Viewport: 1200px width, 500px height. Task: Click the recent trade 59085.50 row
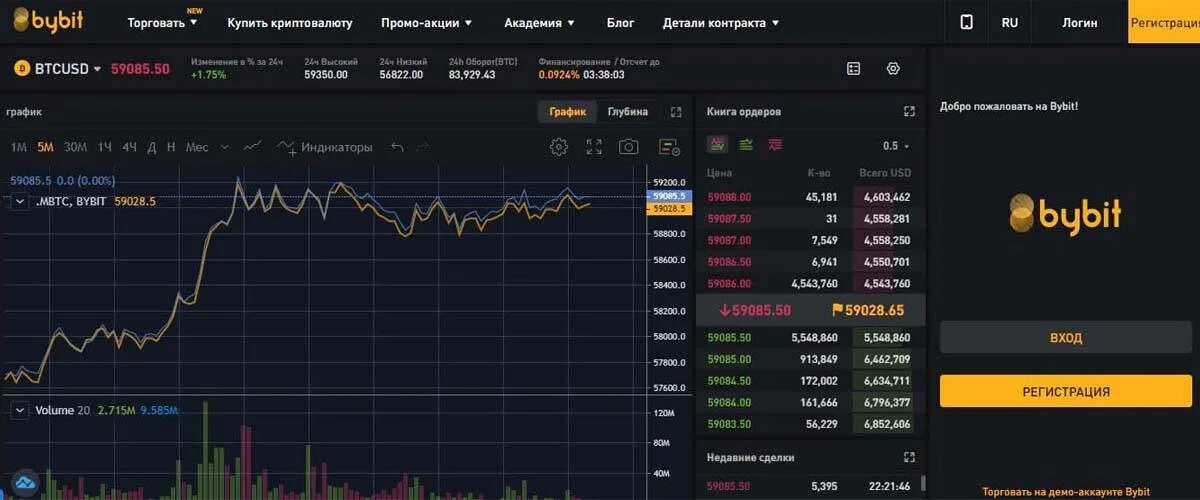811,486
